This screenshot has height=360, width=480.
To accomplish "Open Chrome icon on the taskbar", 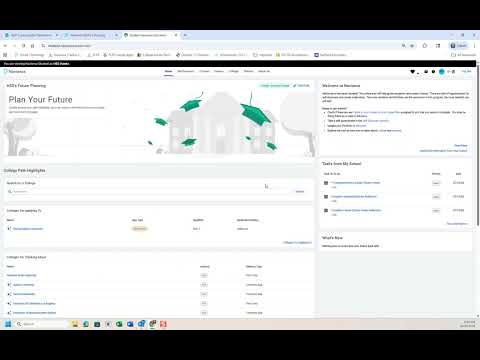I will coord(152,324).
